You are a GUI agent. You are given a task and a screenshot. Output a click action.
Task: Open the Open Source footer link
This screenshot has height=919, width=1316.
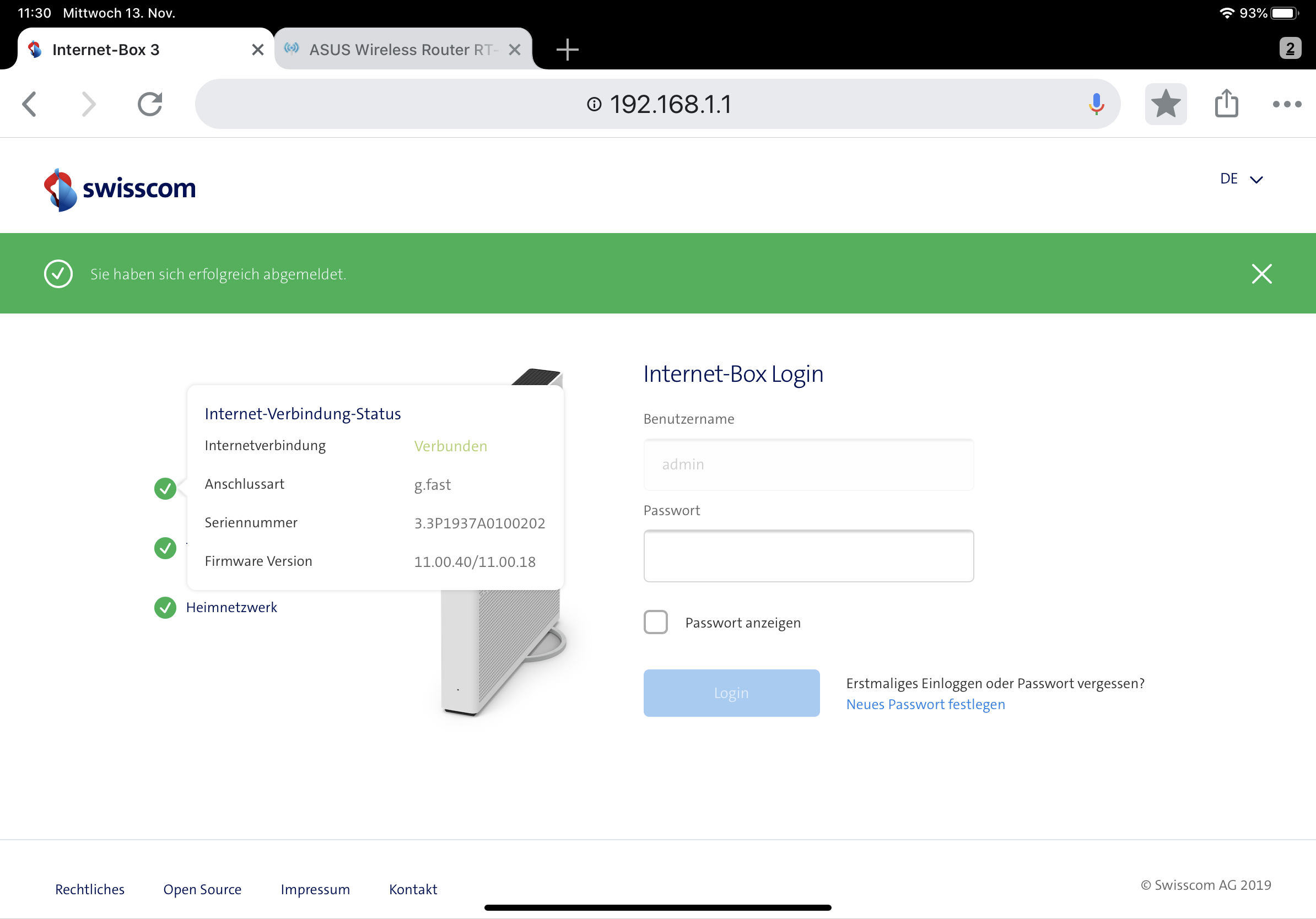(202, 889)
